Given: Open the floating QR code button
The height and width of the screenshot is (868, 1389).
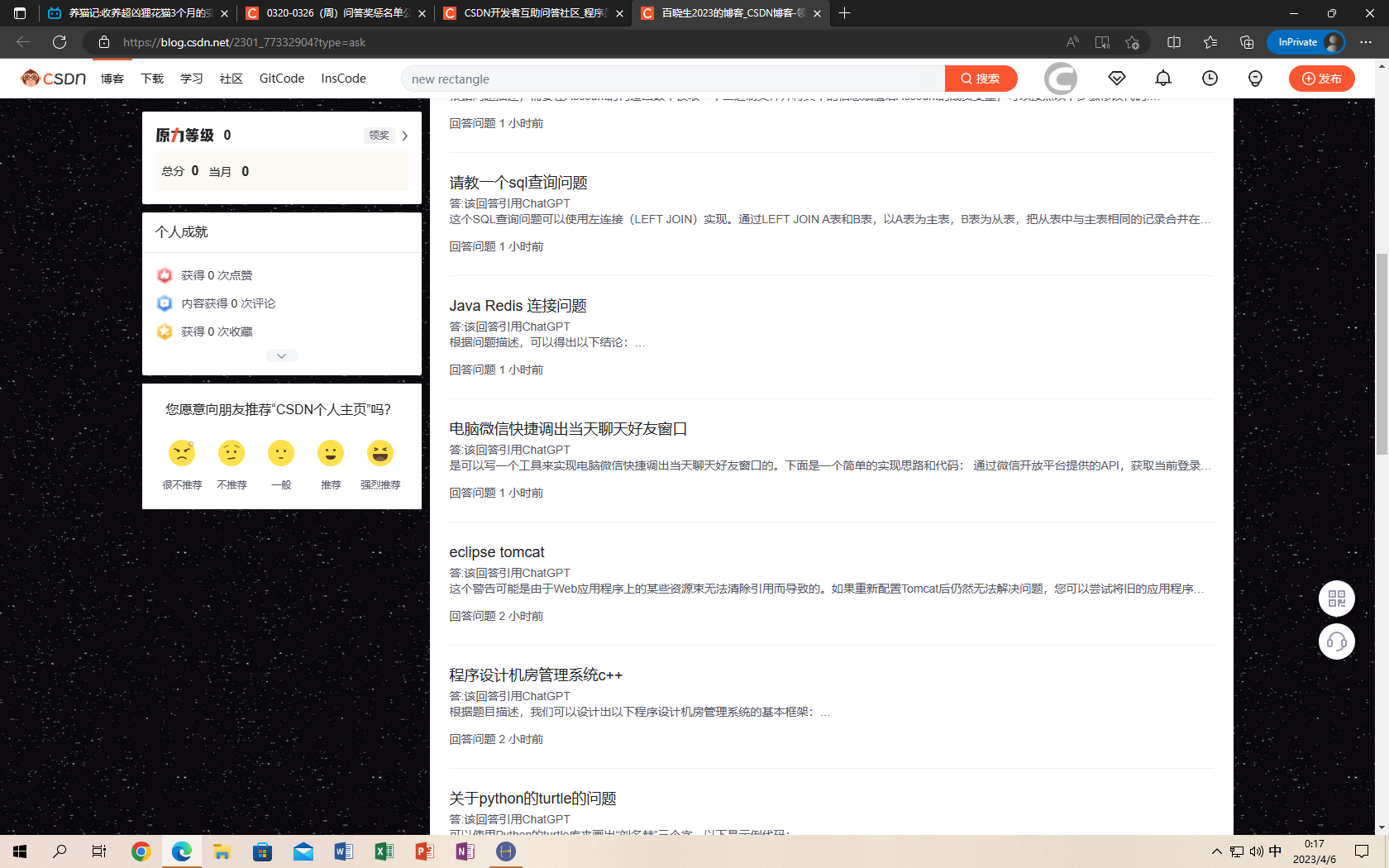Looking at the screenshot, I should pyautogui.click(x=1337, y=599).
